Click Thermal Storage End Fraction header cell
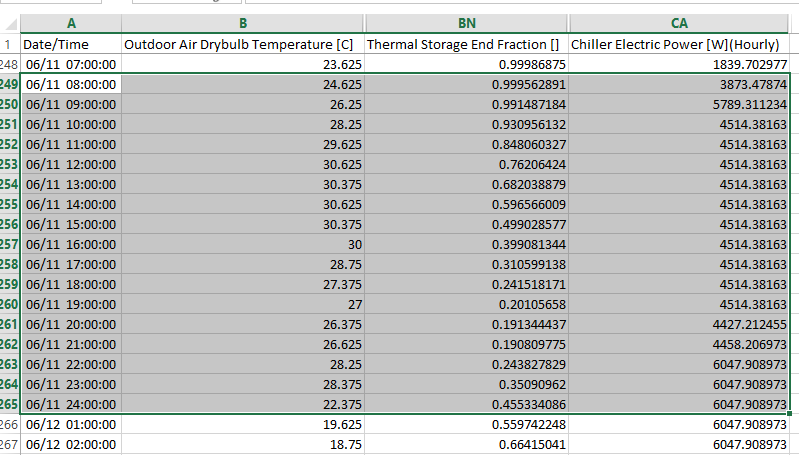Viewport: 799px width, 455px height. pyautogui.click(x=467, y=44)
